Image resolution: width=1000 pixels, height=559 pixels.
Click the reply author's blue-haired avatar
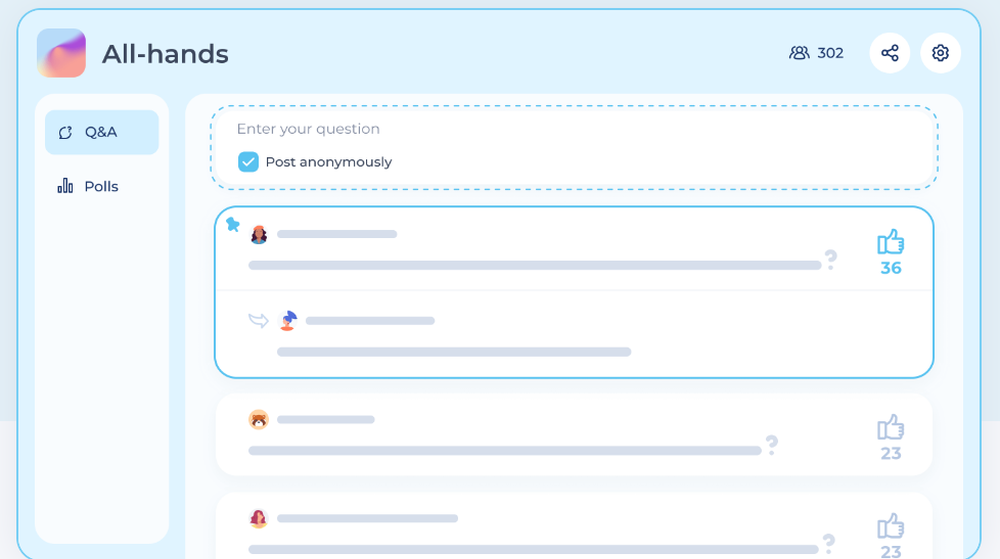pos(288,321)
